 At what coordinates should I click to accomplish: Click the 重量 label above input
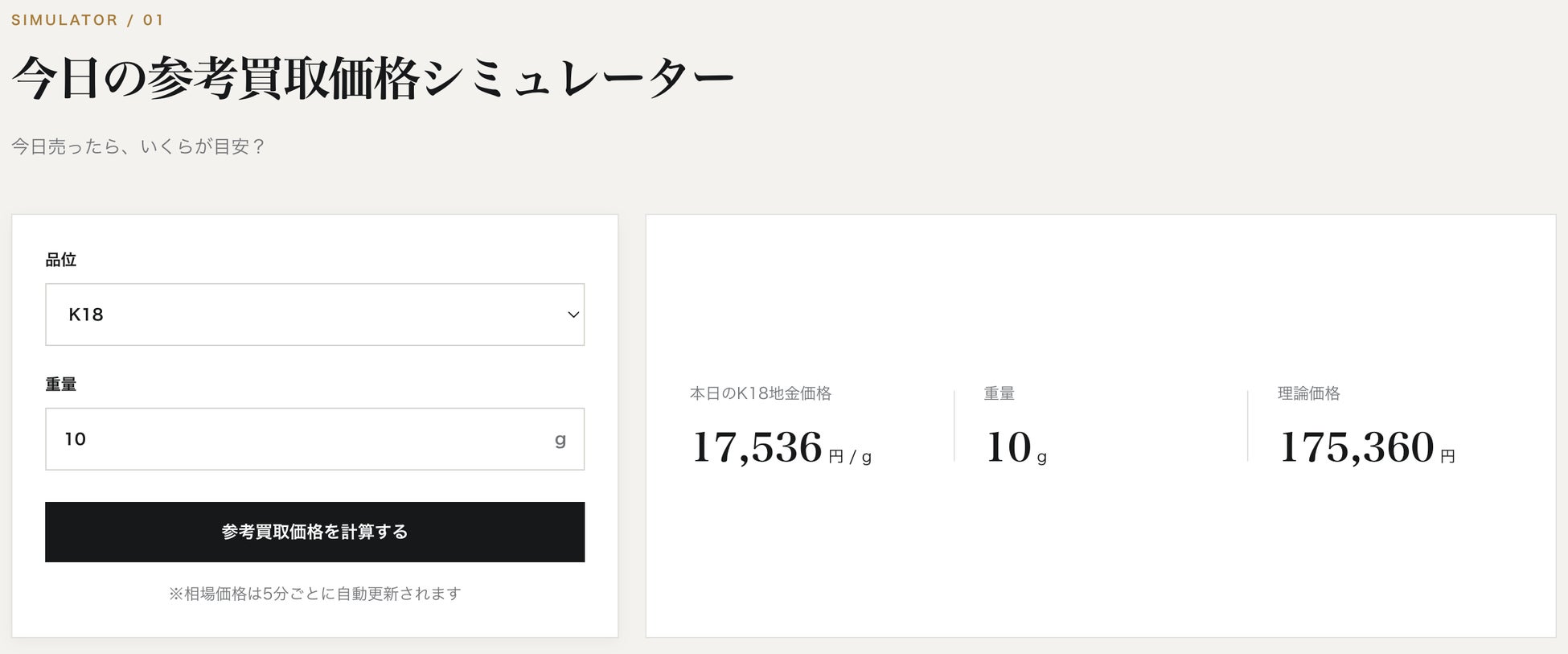(x=61, y=385)
